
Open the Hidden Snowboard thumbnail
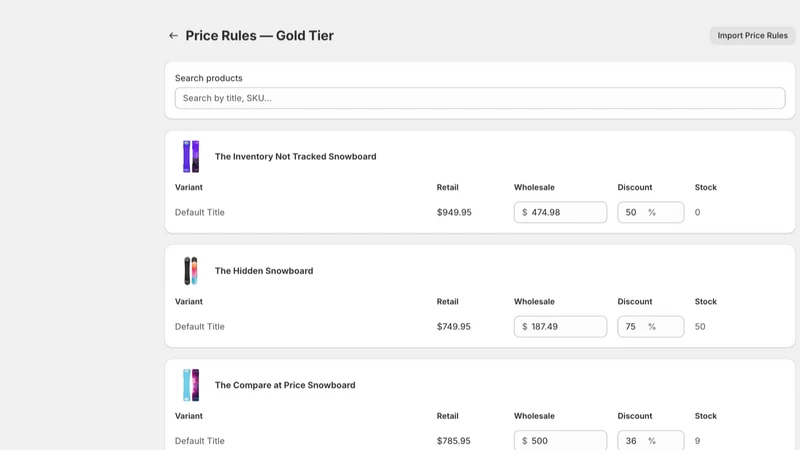(x=191, y=270)
